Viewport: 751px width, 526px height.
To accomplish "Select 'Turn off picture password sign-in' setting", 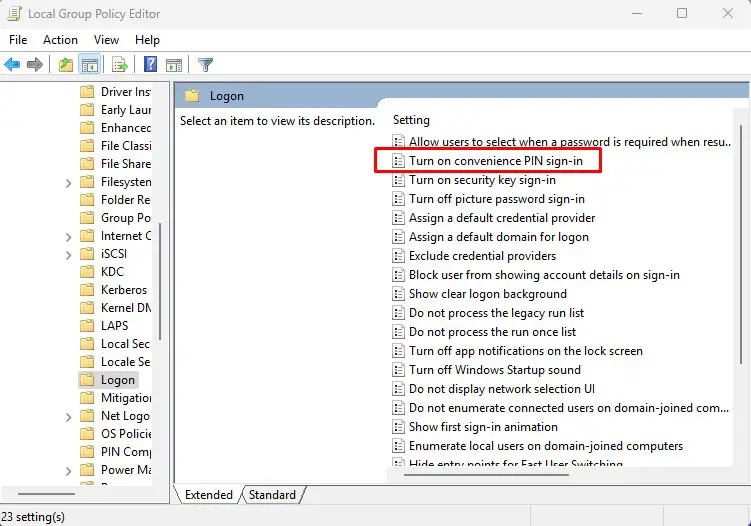I will 489,199.
